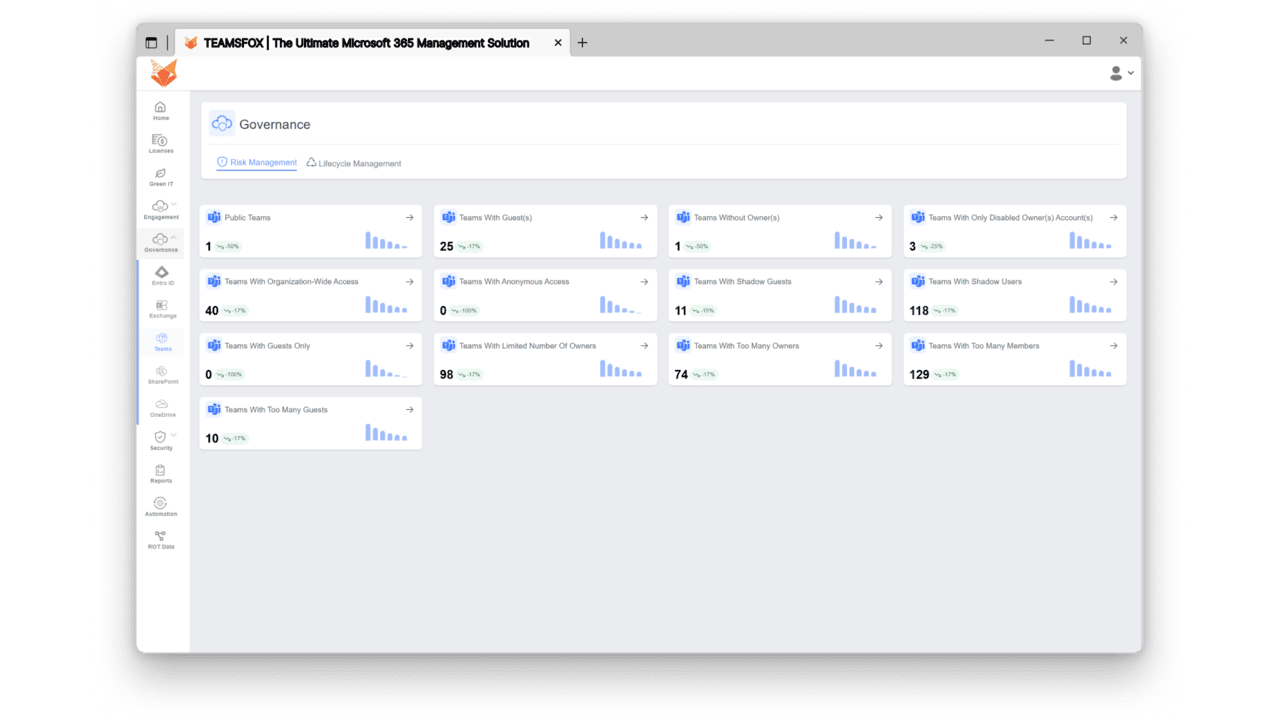This screenshot has height=720, width=1280.
Task: Click the bar chart on Teams With Too Many Guests card
Action: (x=386, y=432)
